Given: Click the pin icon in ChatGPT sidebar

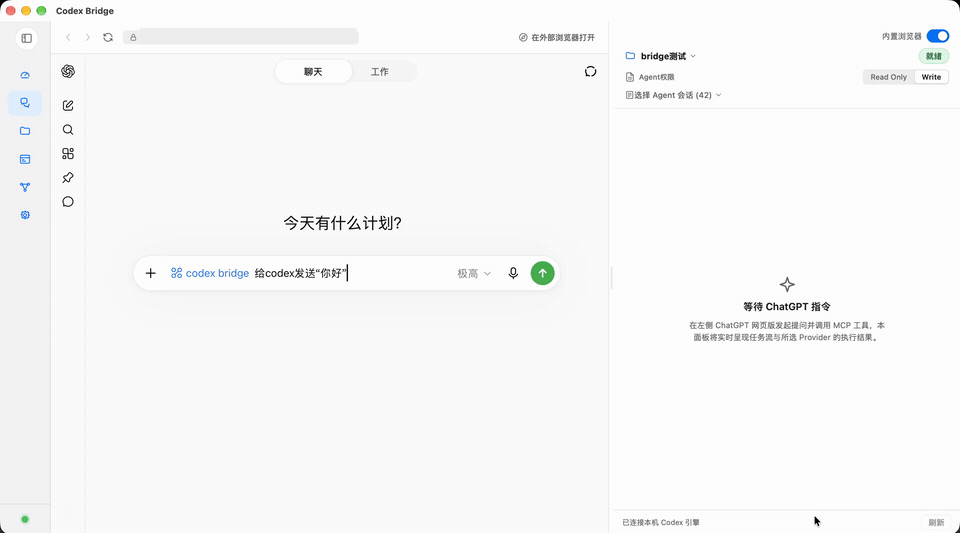Looking at the screenshot, I should click(68, 177).
